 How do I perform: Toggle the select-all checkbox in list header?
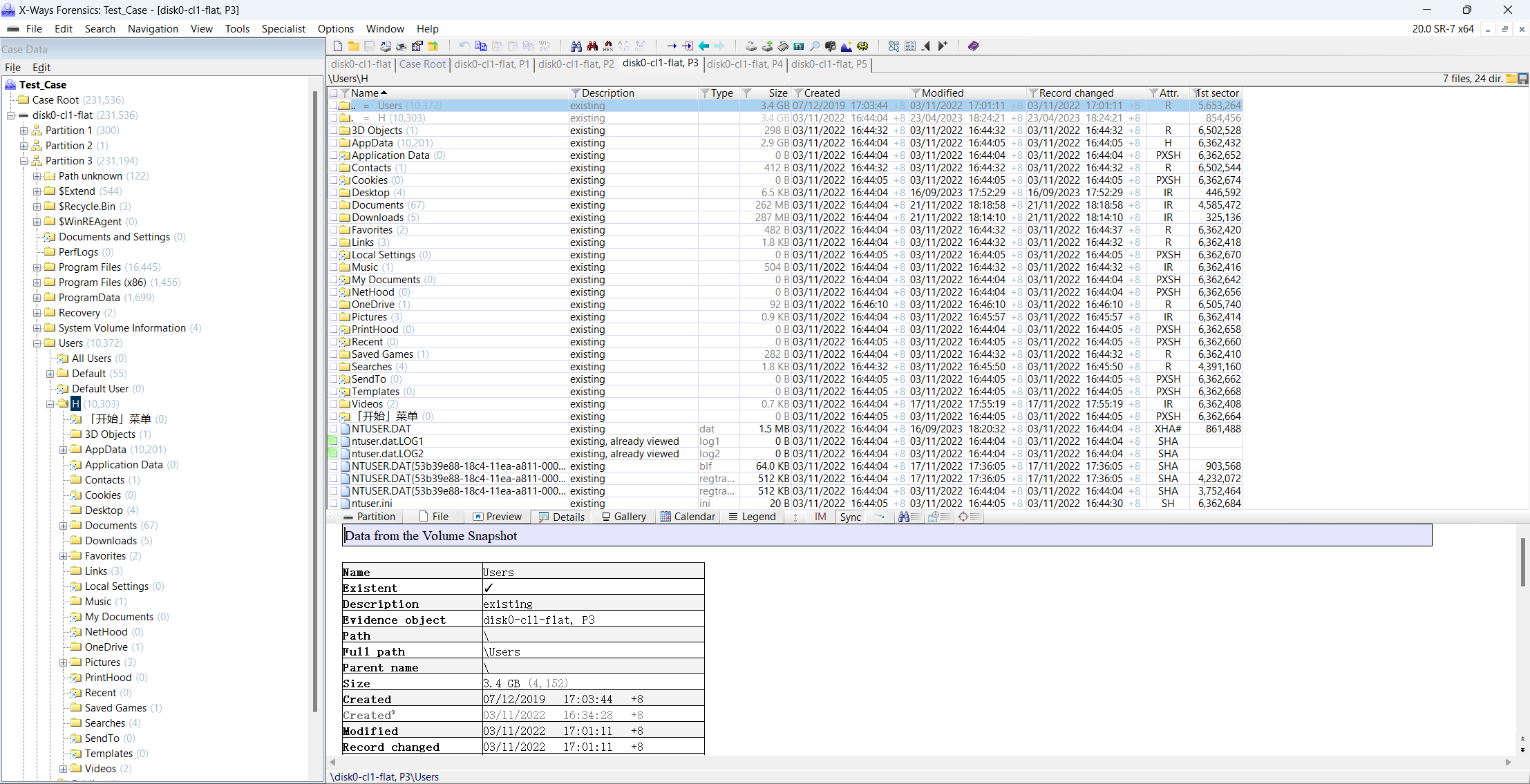tap(334, 93)
